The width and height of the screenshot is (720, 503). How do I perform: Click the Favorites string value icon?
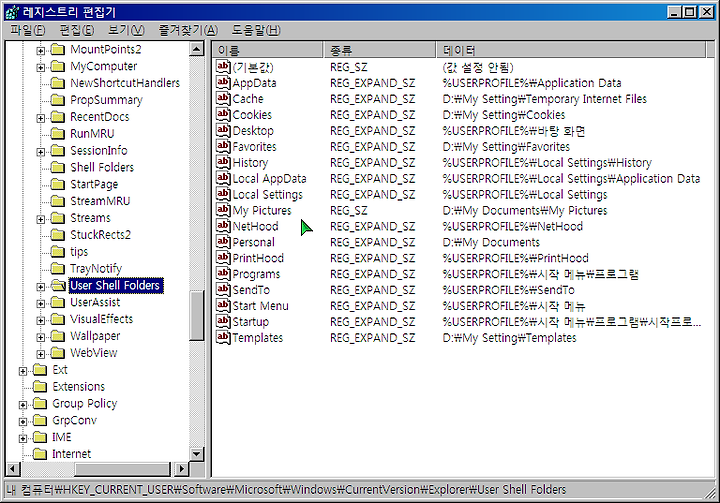[x=223, y=147]
